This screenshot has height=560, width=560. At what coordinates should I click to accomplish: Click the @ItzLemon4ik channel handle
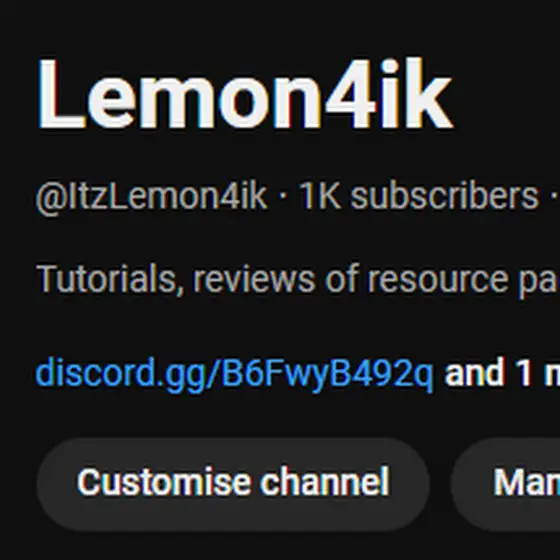(x=151, y=196)
